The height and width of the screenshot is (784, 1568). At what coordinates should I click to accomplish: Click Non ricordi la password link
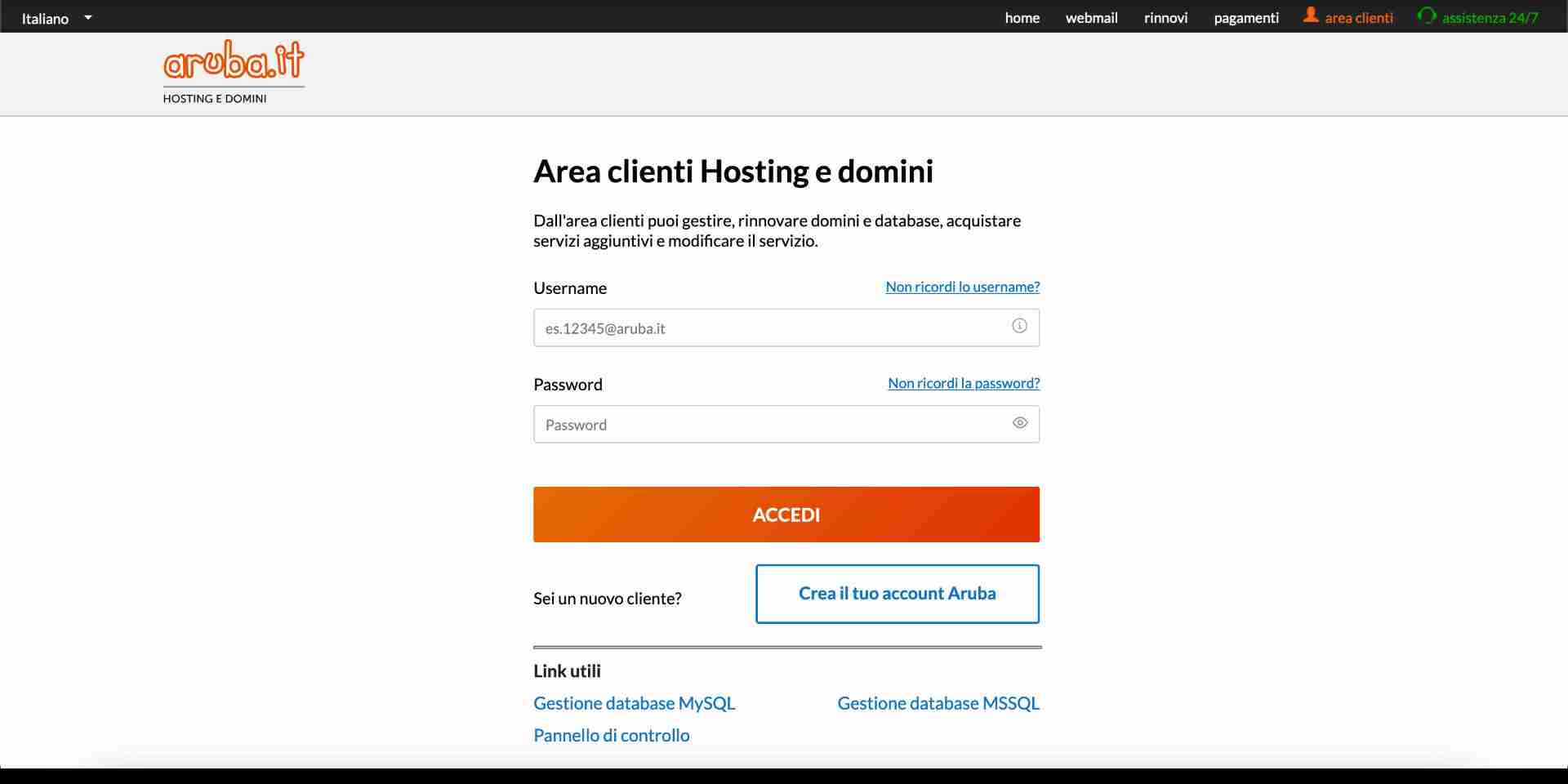(x=964, y=383)
